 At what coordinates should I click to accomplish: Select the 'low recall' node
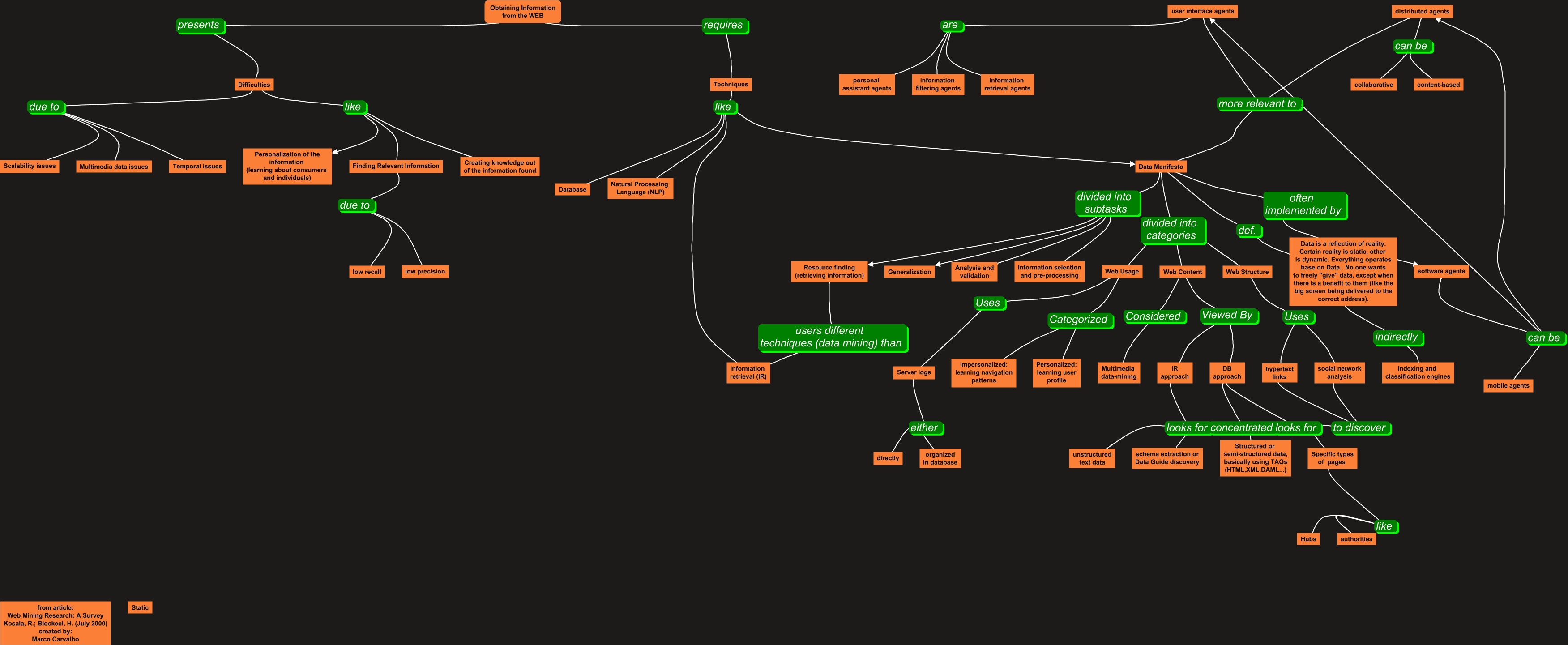[367, 271]
